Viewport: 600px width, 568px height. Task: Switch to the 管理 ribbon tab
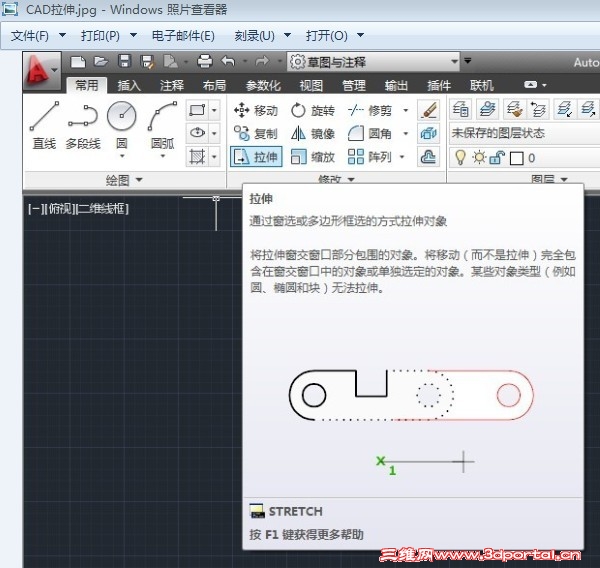(x=354, y=85)
